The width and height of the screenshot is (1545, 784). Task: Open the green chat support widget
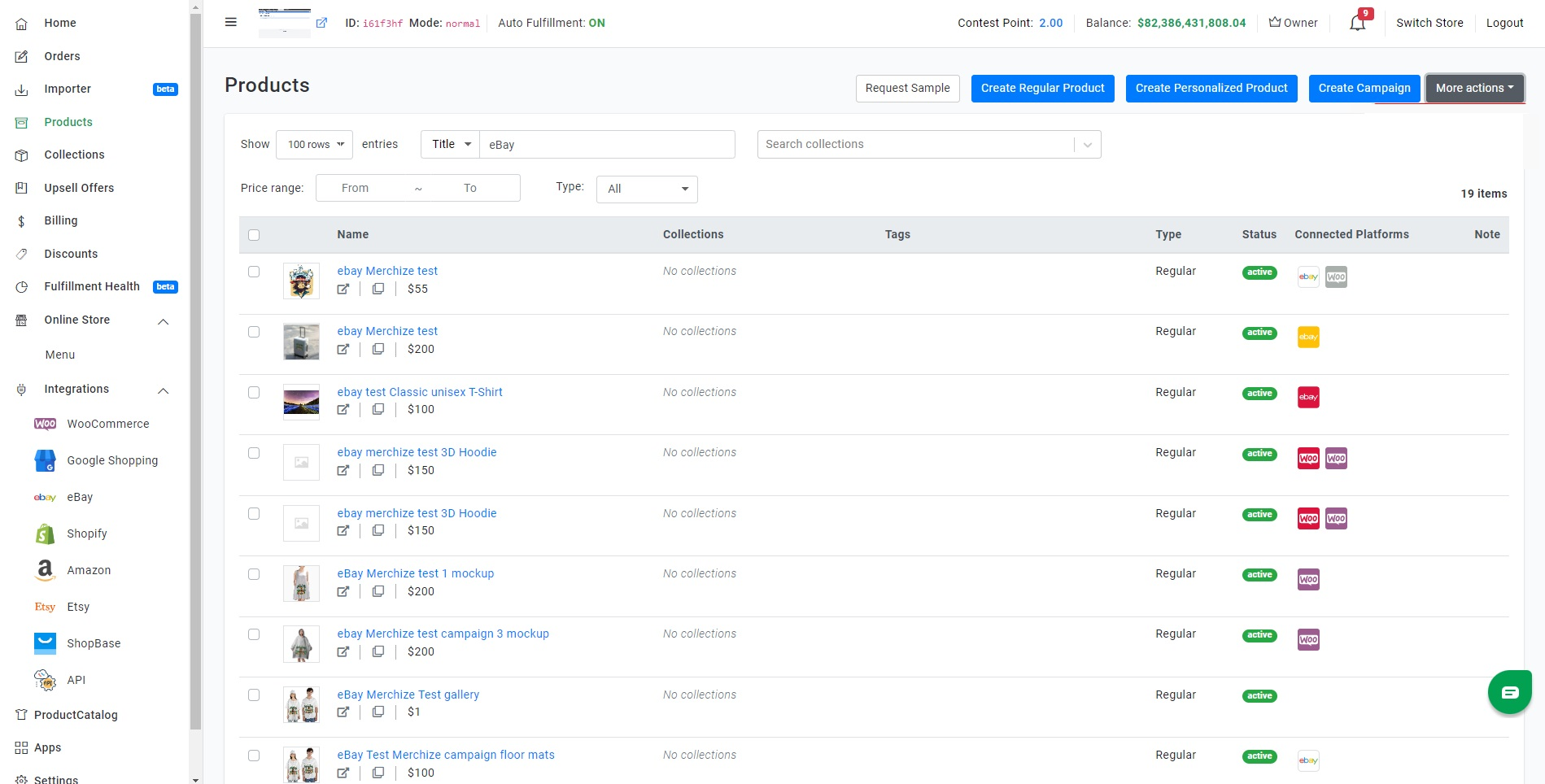1510,692
